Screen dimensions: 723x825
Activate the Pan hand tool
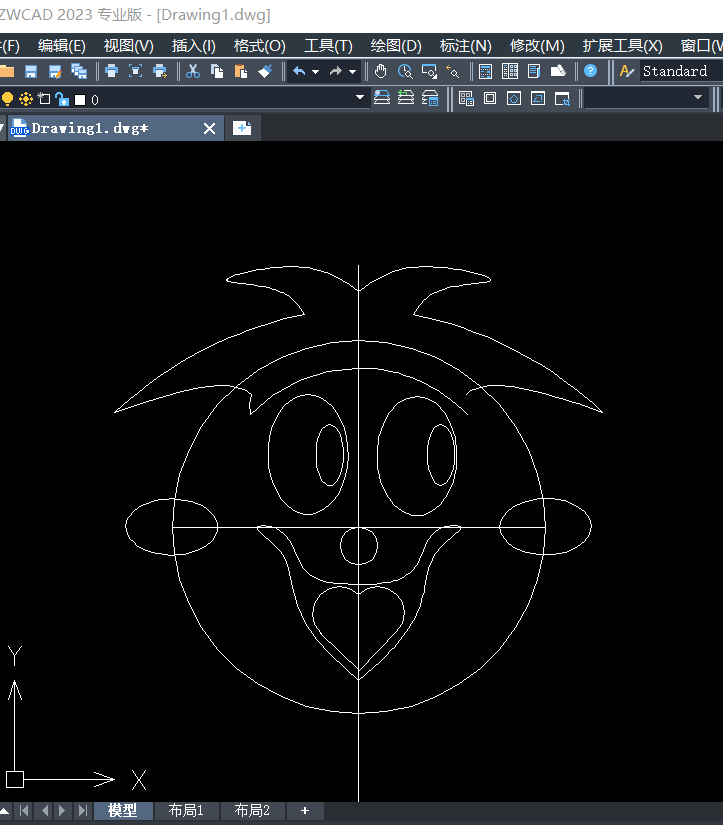click(380, 71)
